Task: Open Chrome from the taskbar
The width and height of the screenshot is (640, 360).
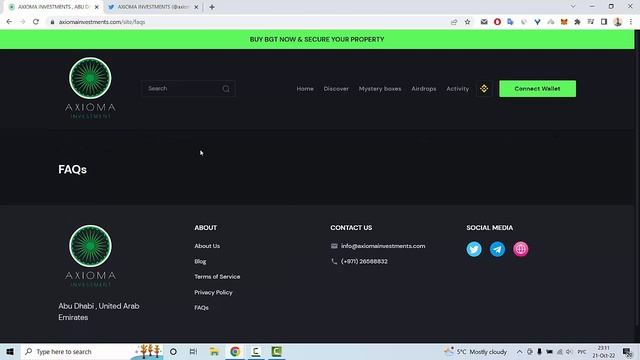Action: [235, 351]
